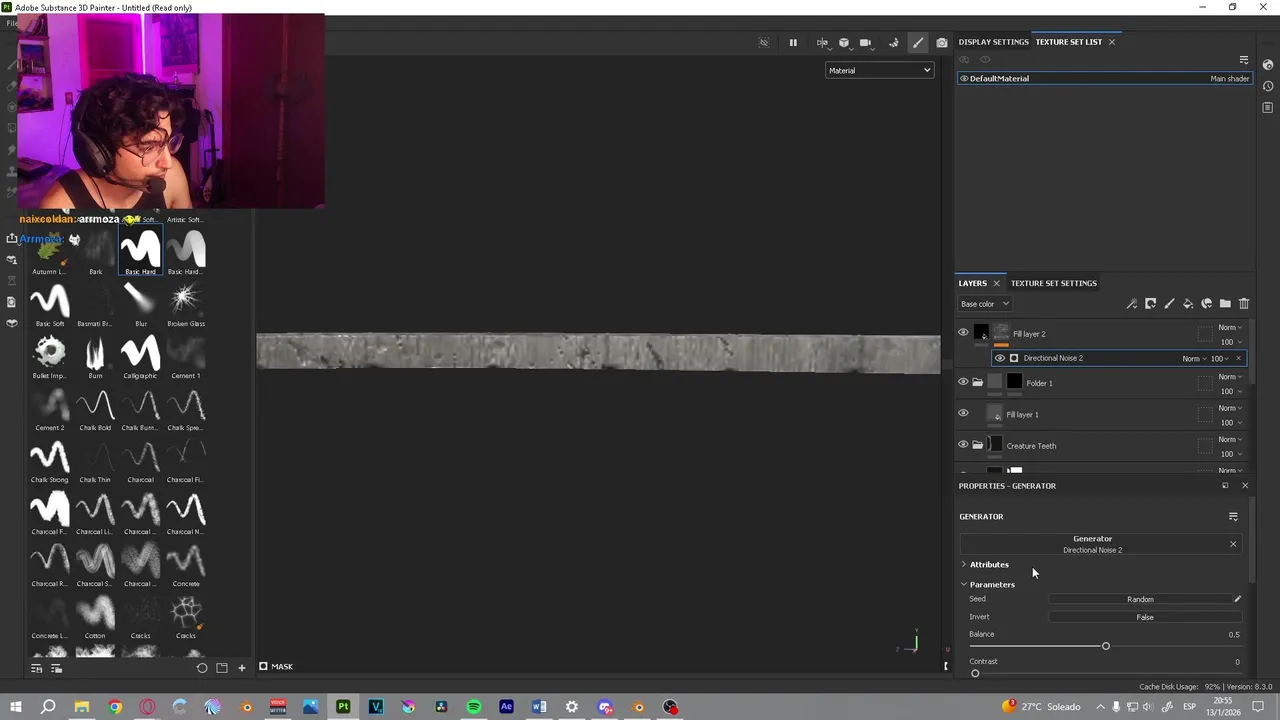Open Directional Noise 2 blend mode dropdown
Image resolution: width=1280 pixels, height=720 pixels.
pyautogui.click(x=1194, y=358)
